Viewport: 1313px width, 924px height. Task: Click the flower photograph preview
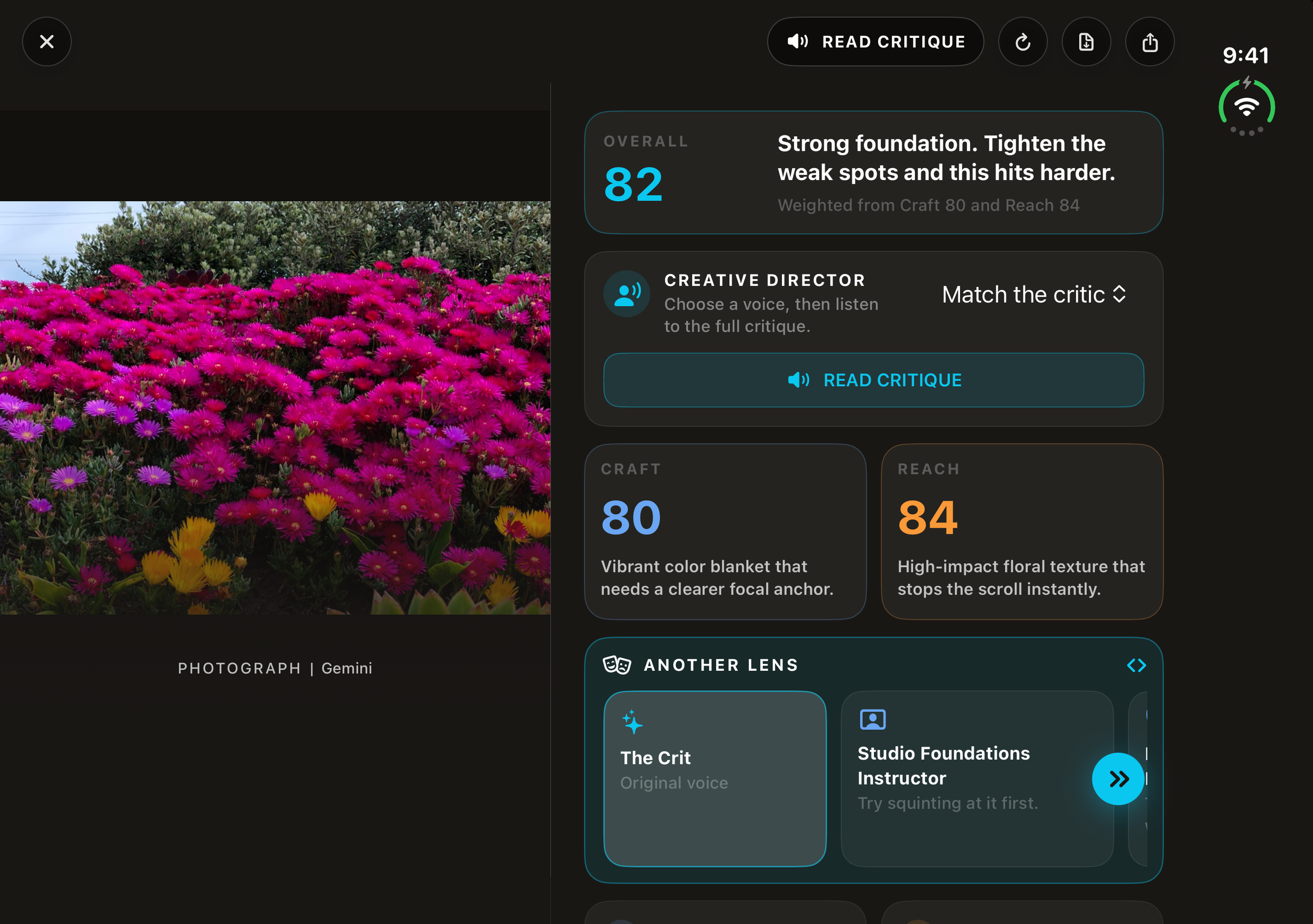point(275,407)
